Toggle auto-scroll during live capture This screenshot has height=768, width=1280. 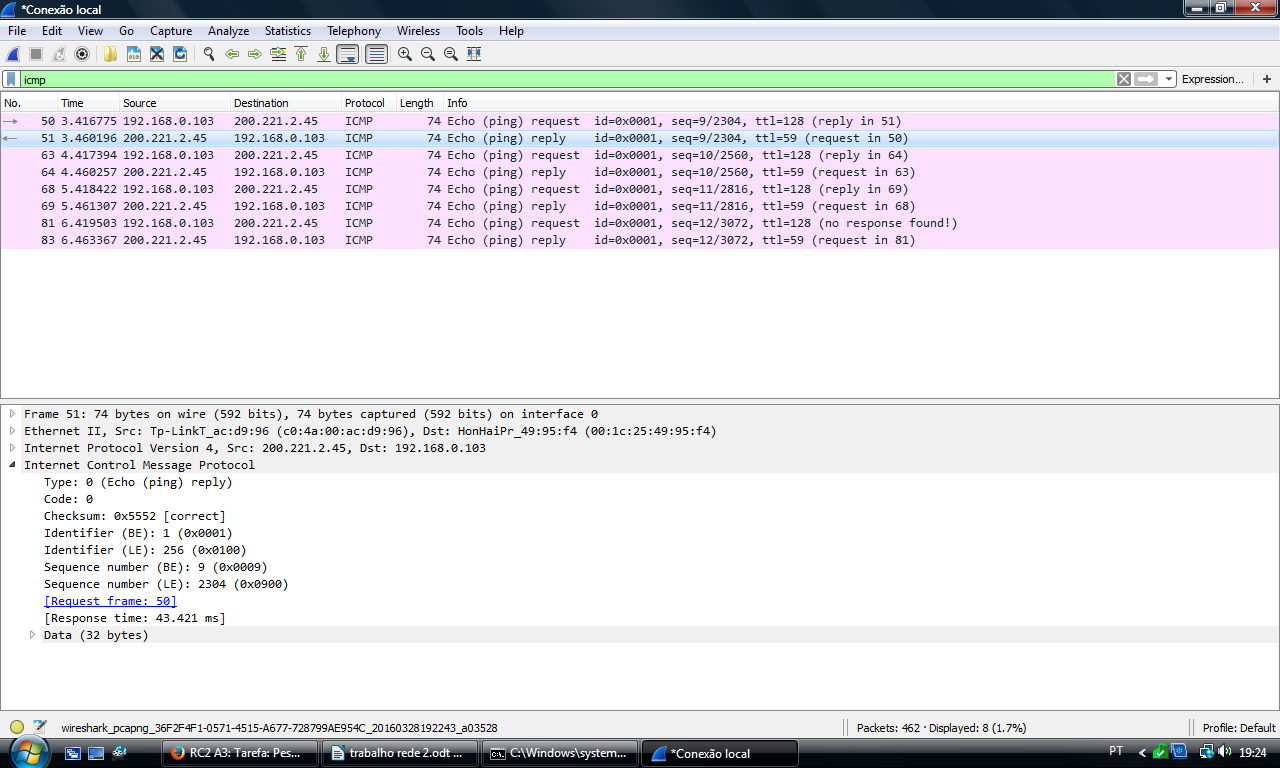348,54
